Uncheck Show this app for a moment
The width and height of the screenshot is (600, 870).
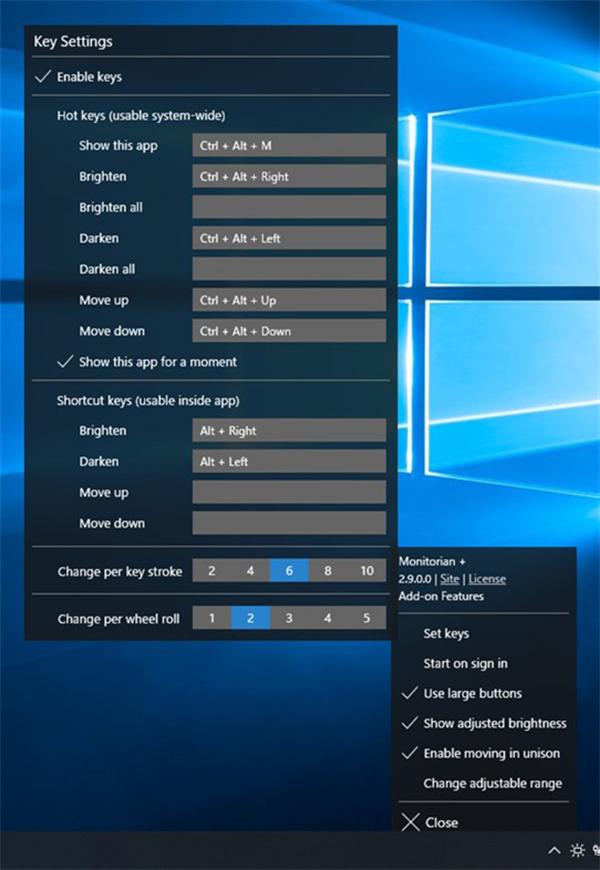[x=147, y=362]
